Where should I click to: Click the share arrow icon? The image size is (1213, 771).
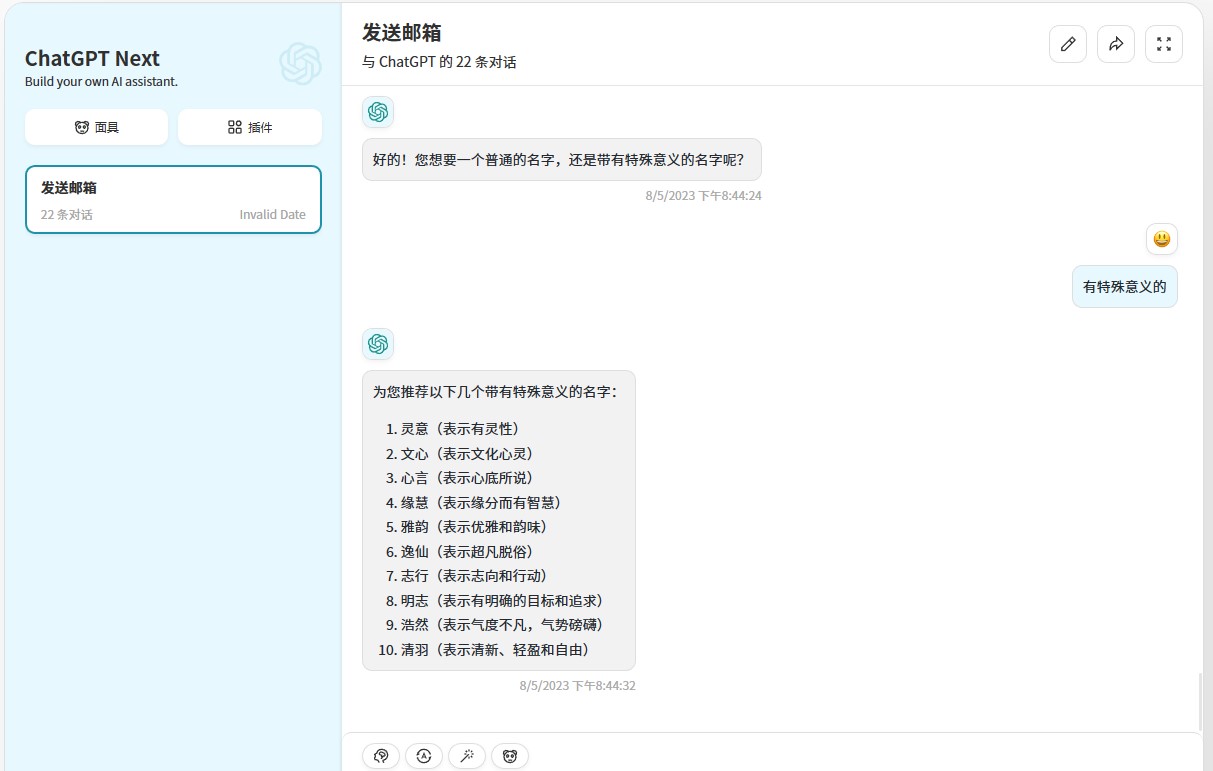point(1115,44)
